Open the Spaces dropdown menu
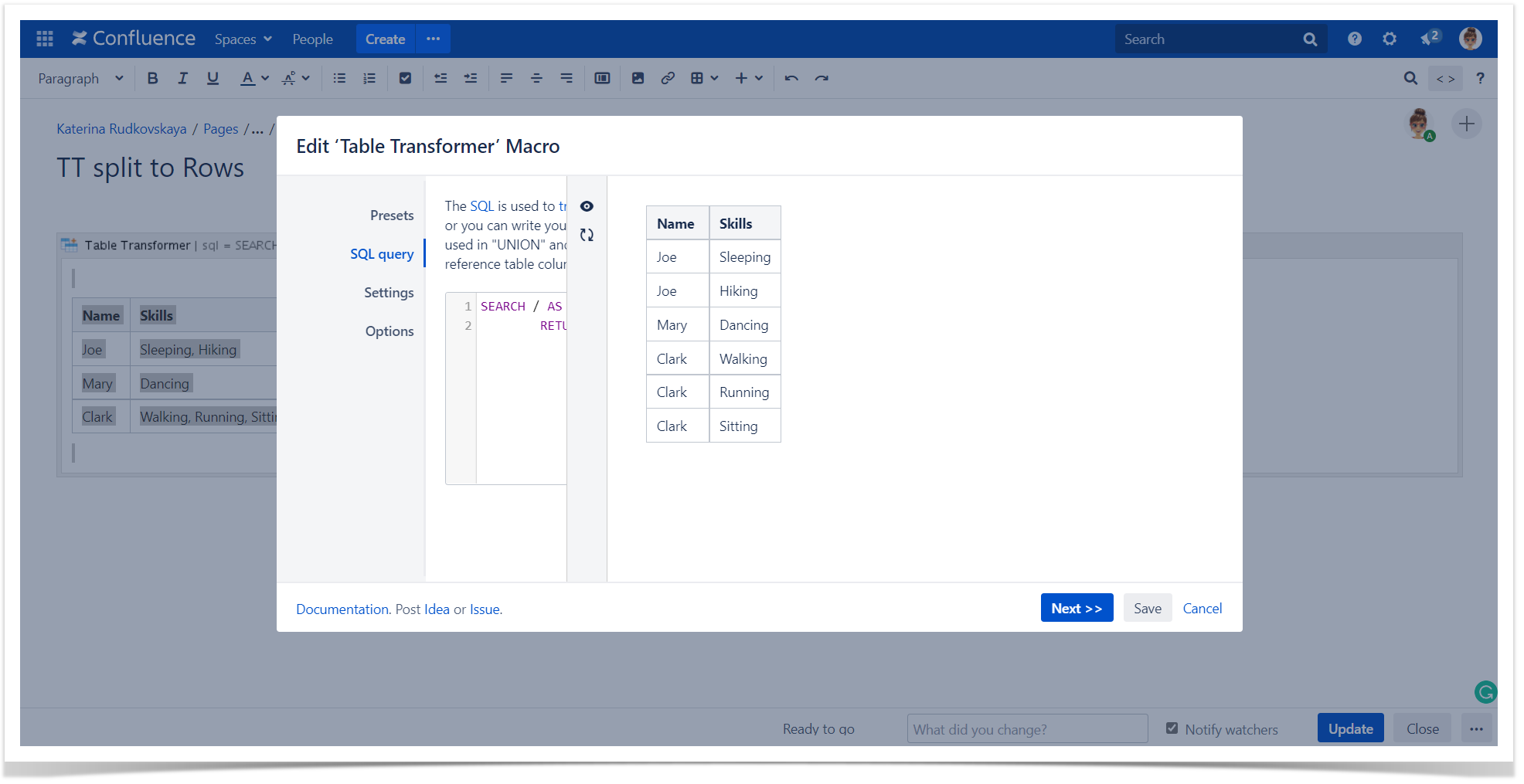 [x=243, y=39]
